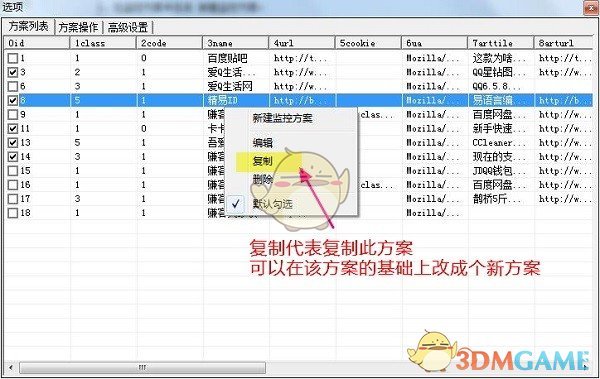The image size is (600, 379).
Task: Open the 高级设置 tab
Action: (128, 27)
